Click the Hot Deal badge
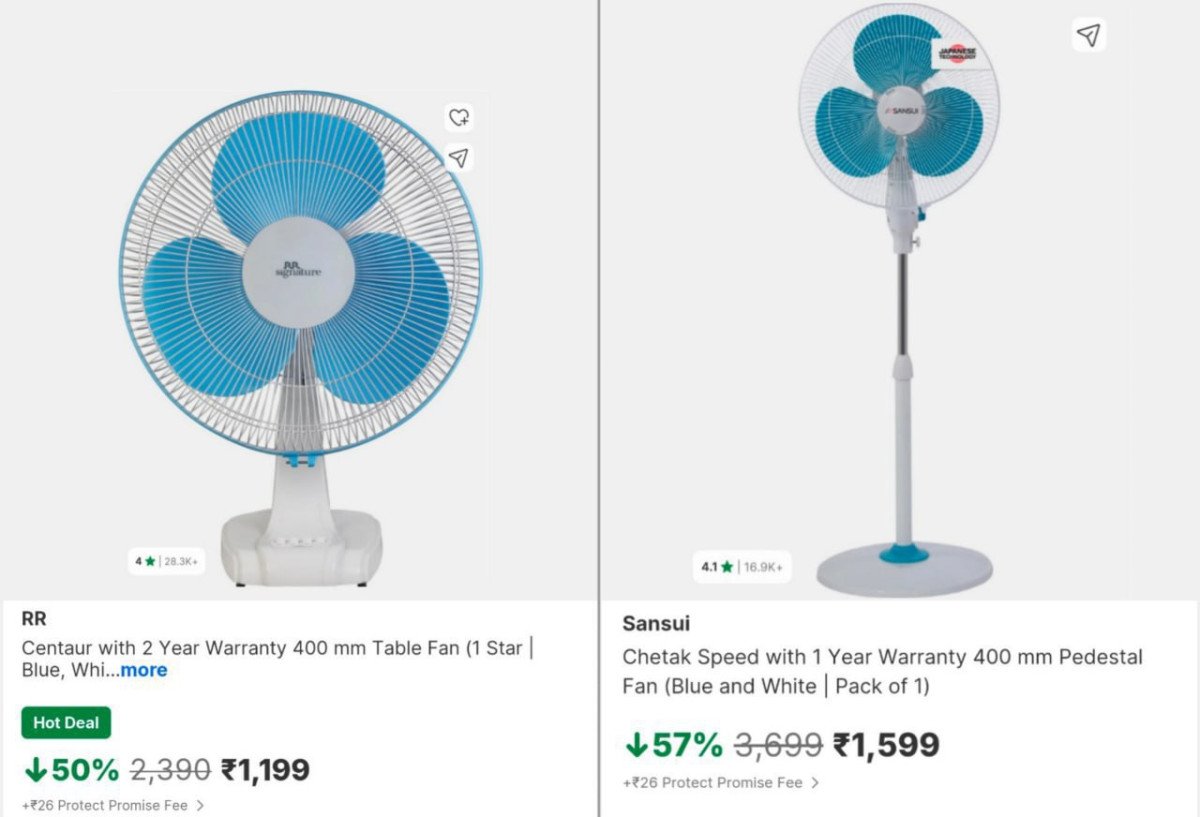This screenshot has width=1200, height=817. point(66,722)
